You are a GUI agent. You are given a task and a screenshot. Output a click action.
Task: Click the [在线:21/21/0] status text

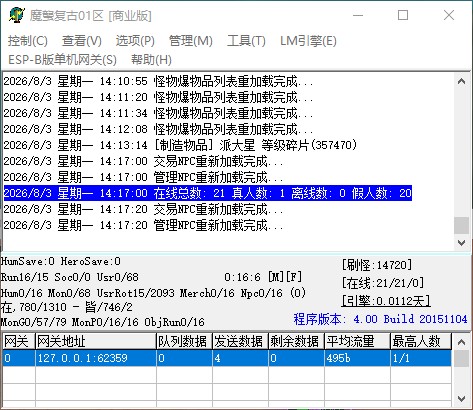(x=383, y=283)
